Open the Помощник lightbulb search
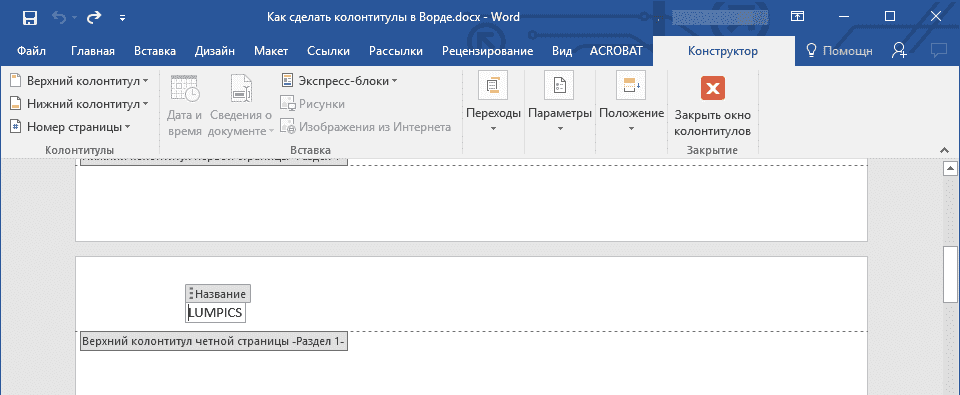The height and width of the screenshot is (395, 960). [x=839, y=51]
